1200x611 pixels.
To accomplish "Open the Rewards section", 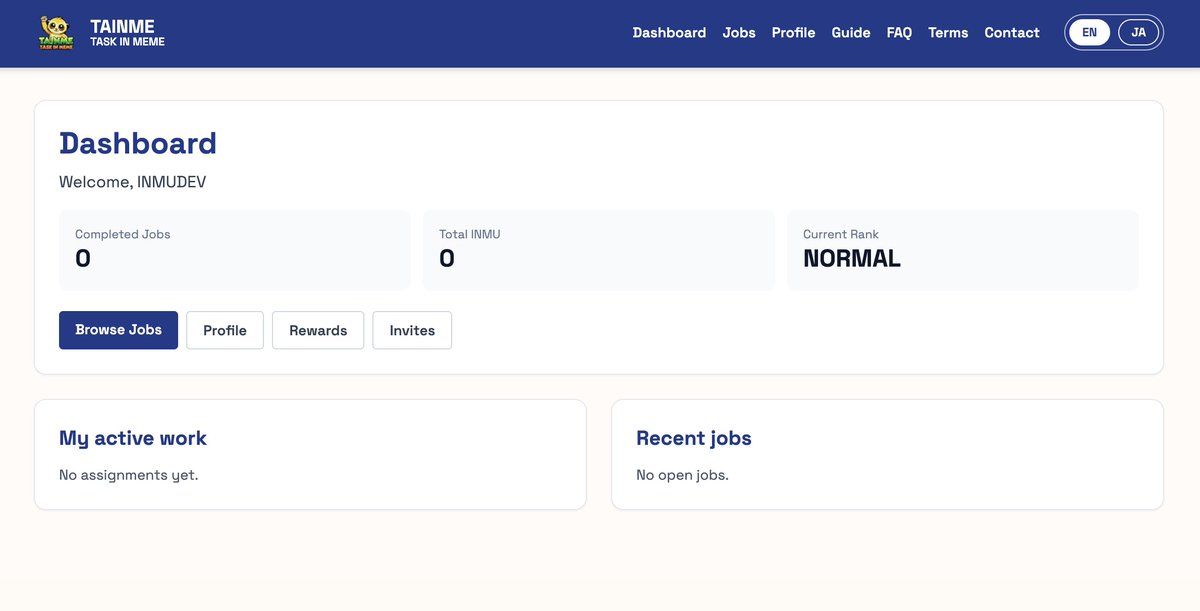I will 318,330.
